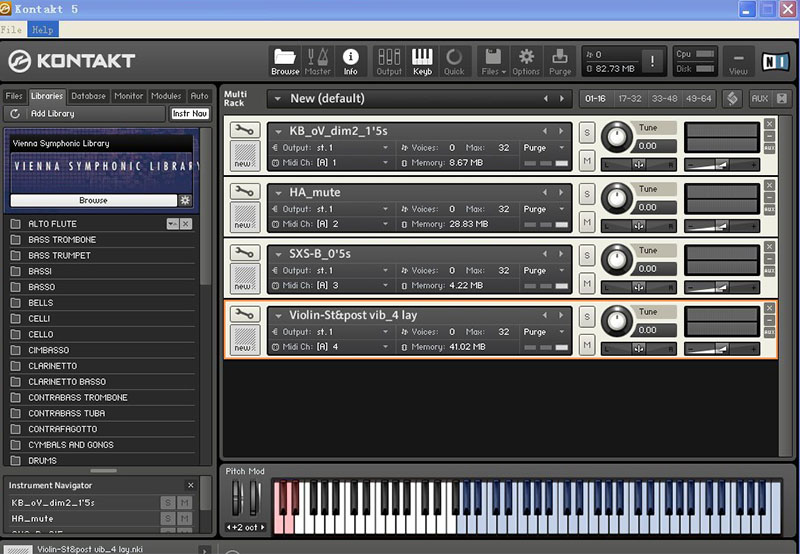Toggle the Instr Nav pane

tap(189, 114)
